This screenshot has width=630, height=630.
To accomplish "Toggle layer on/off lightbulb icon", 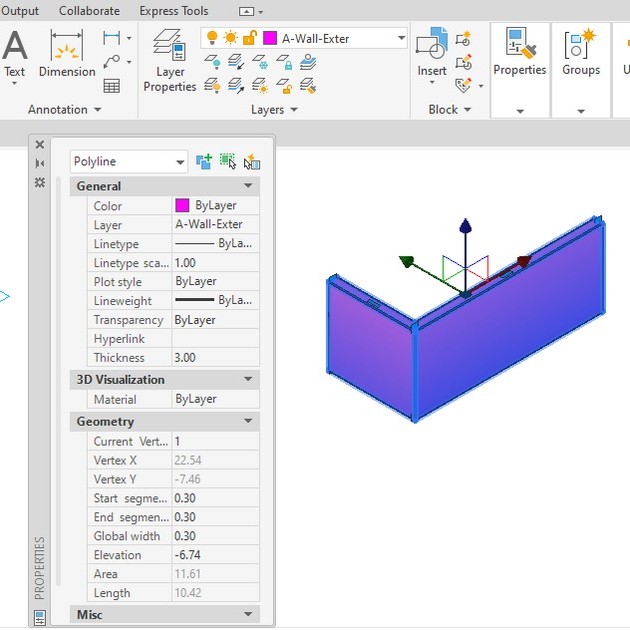I will 212,38.
